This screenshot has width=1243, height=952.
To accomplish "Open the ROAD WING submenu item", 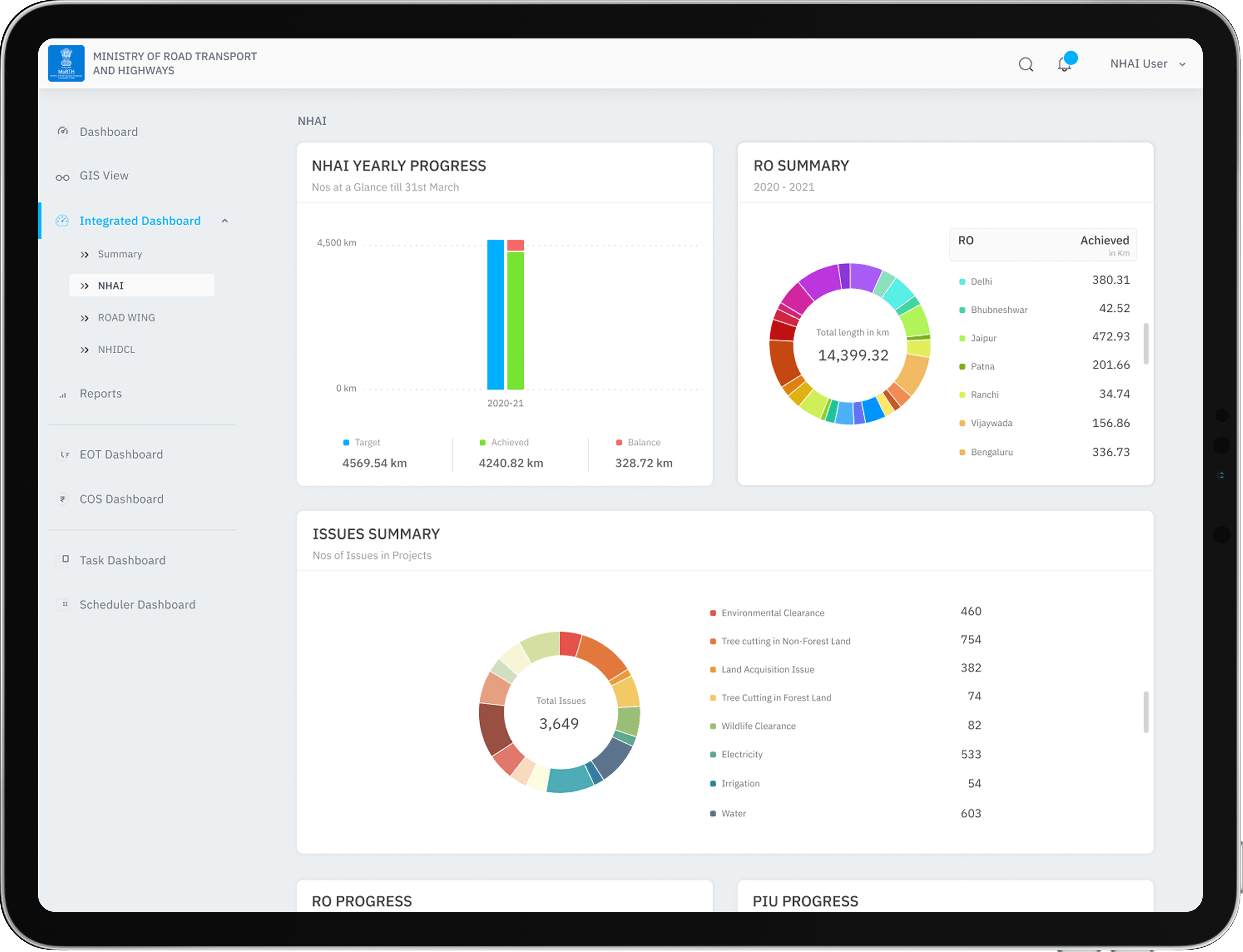I will tap(126, 318).
